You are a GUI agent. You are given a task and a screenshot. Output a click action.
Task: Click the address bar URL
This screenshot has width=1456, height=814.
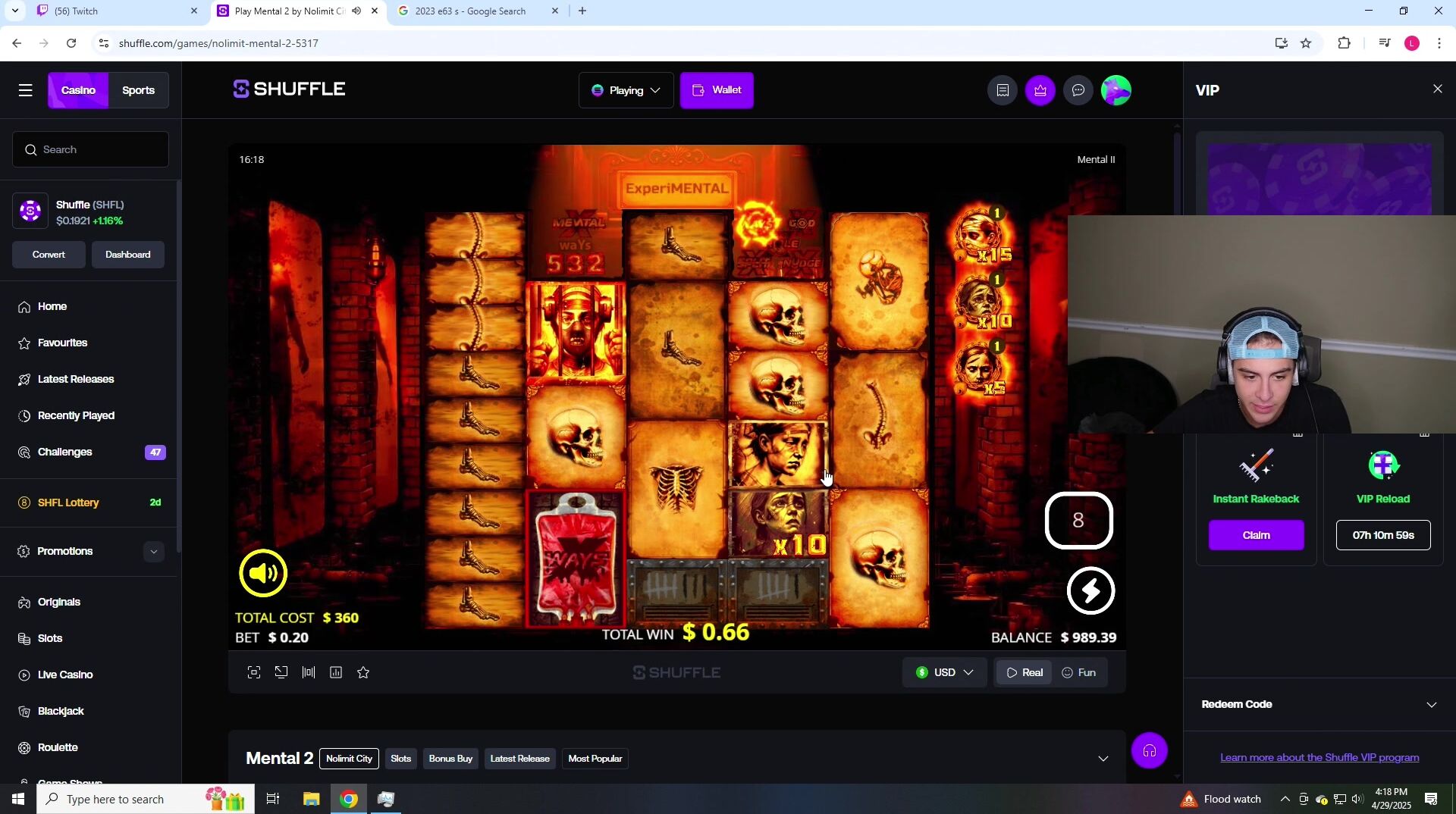(x=218, y=43)
